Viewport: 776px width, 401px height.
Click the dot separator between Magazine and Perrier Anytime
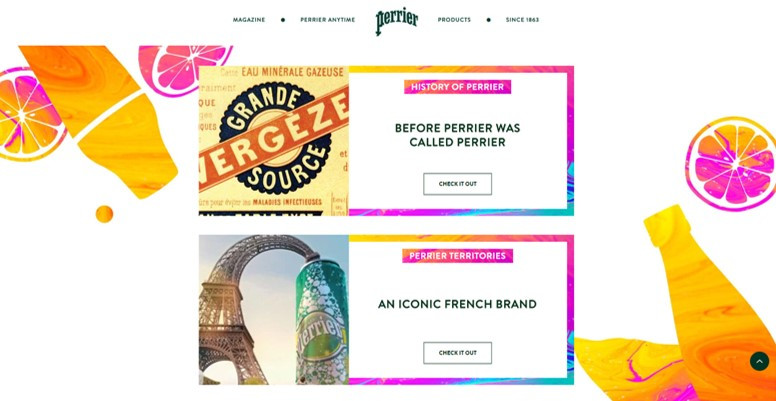[x=283, y=20]
